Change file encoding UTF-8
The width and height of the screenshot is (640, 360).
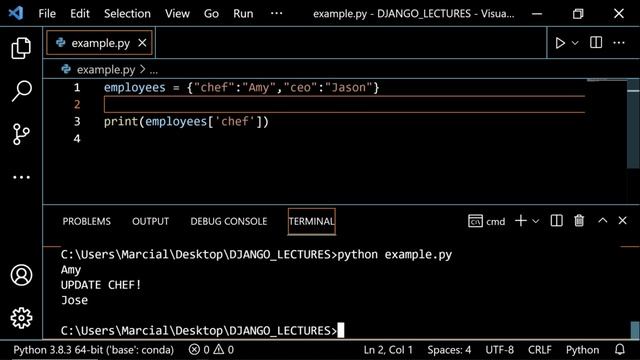(x=500, y=350)
